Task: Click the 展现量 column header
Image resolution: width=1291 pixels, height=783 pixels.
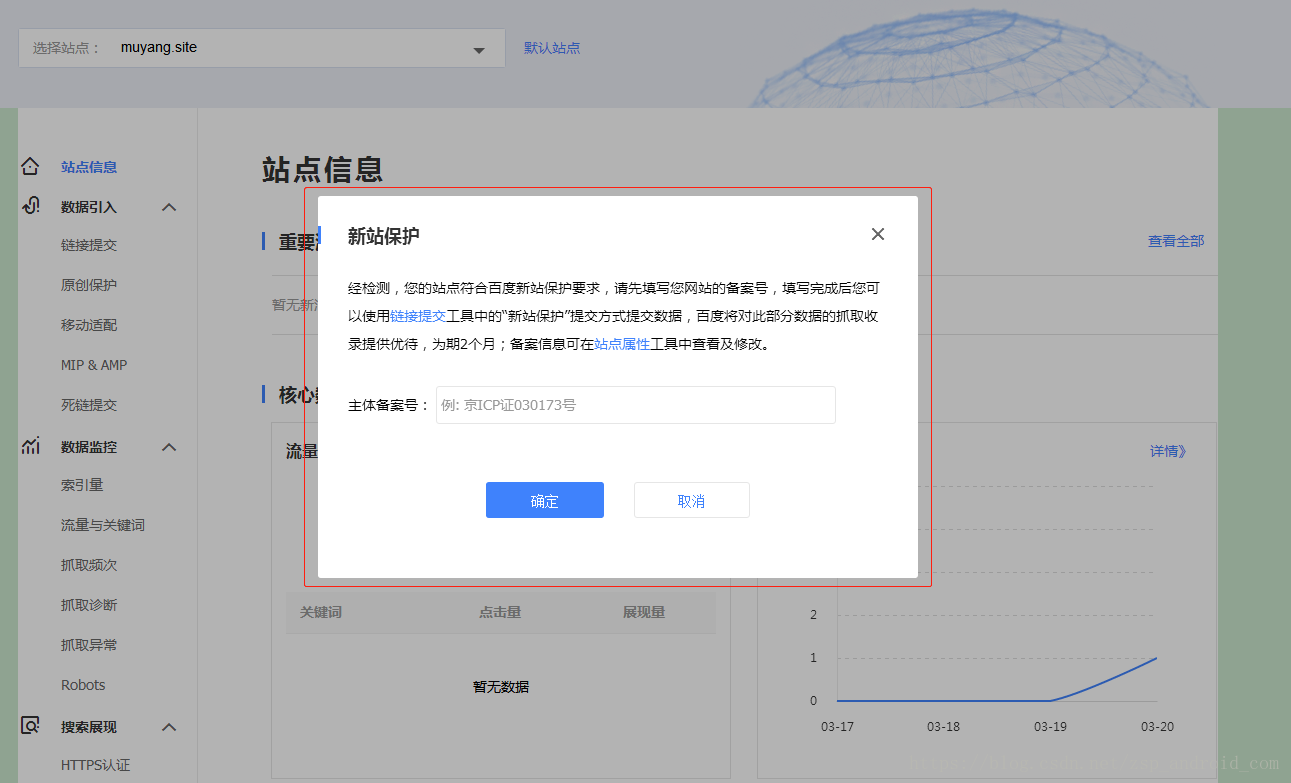Action: 644,612
